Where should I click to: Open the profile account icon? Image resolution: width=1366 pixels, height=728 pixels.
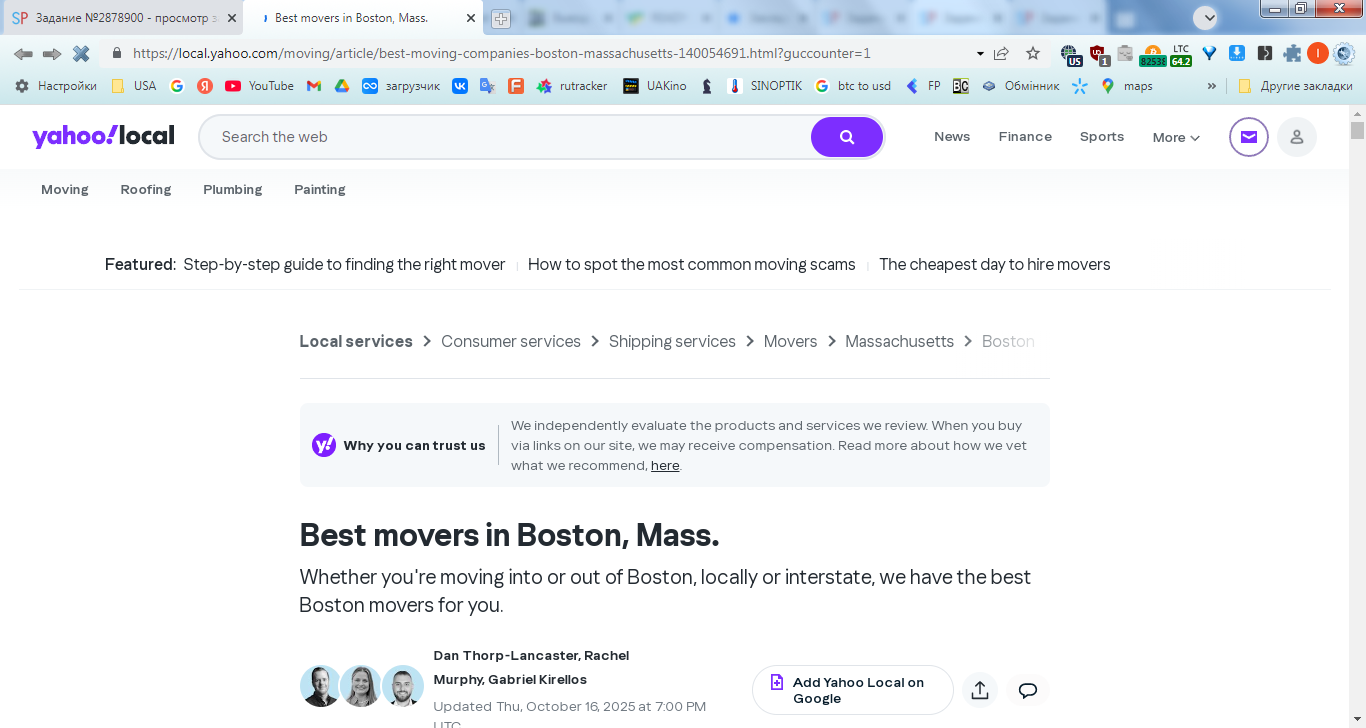(x=1297, y=137)
